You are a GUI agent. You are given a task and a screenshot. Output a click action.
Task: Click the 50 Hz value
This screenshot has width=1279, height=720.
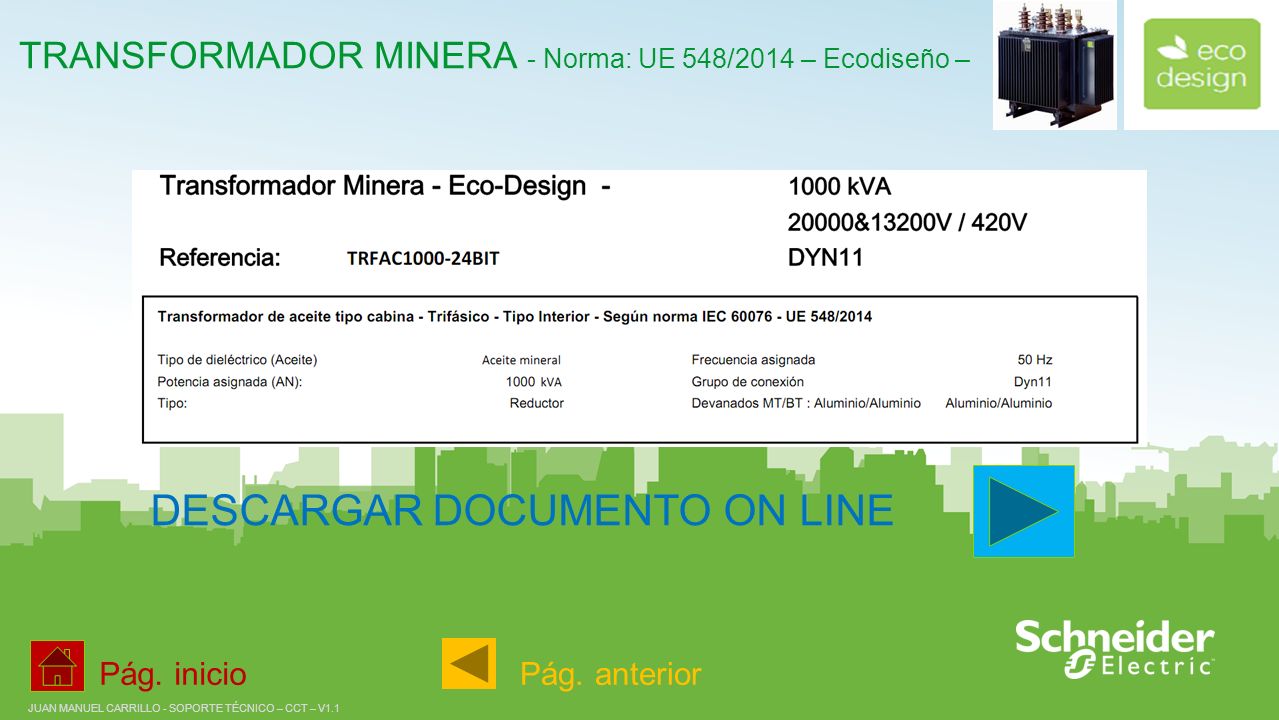1035,360
